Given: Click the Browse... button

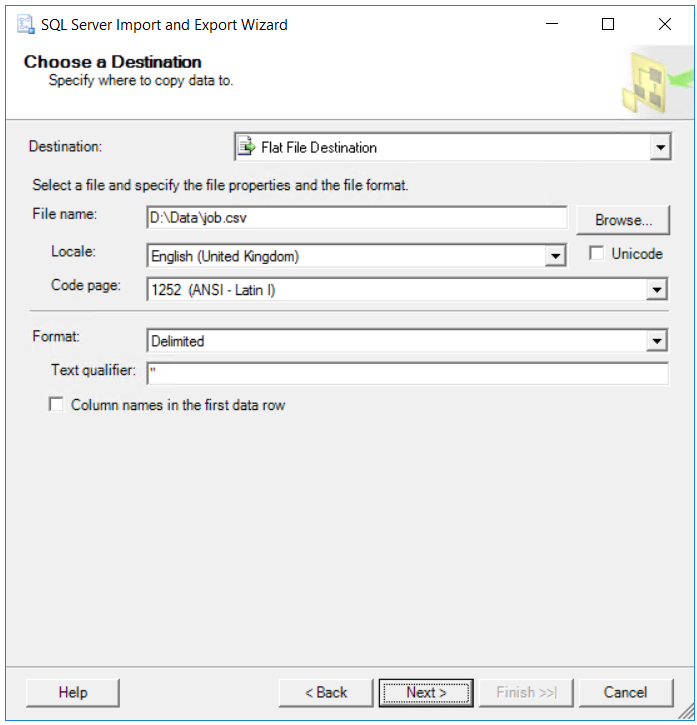Looking at the screenshot, I should point(623,220).
